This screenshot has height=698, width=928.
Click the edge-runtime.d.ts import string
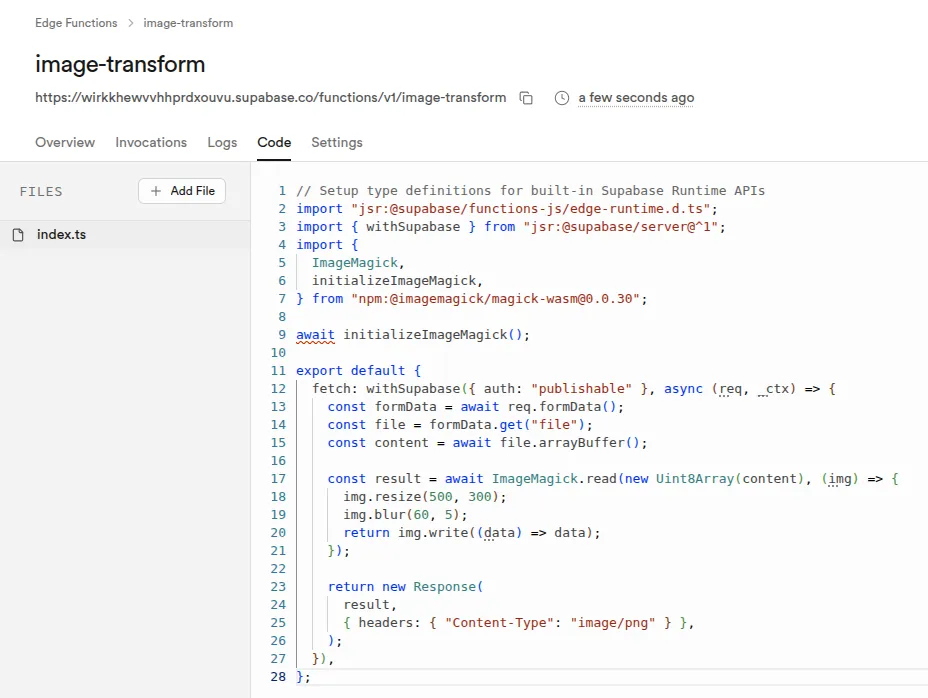click(530, 208)
